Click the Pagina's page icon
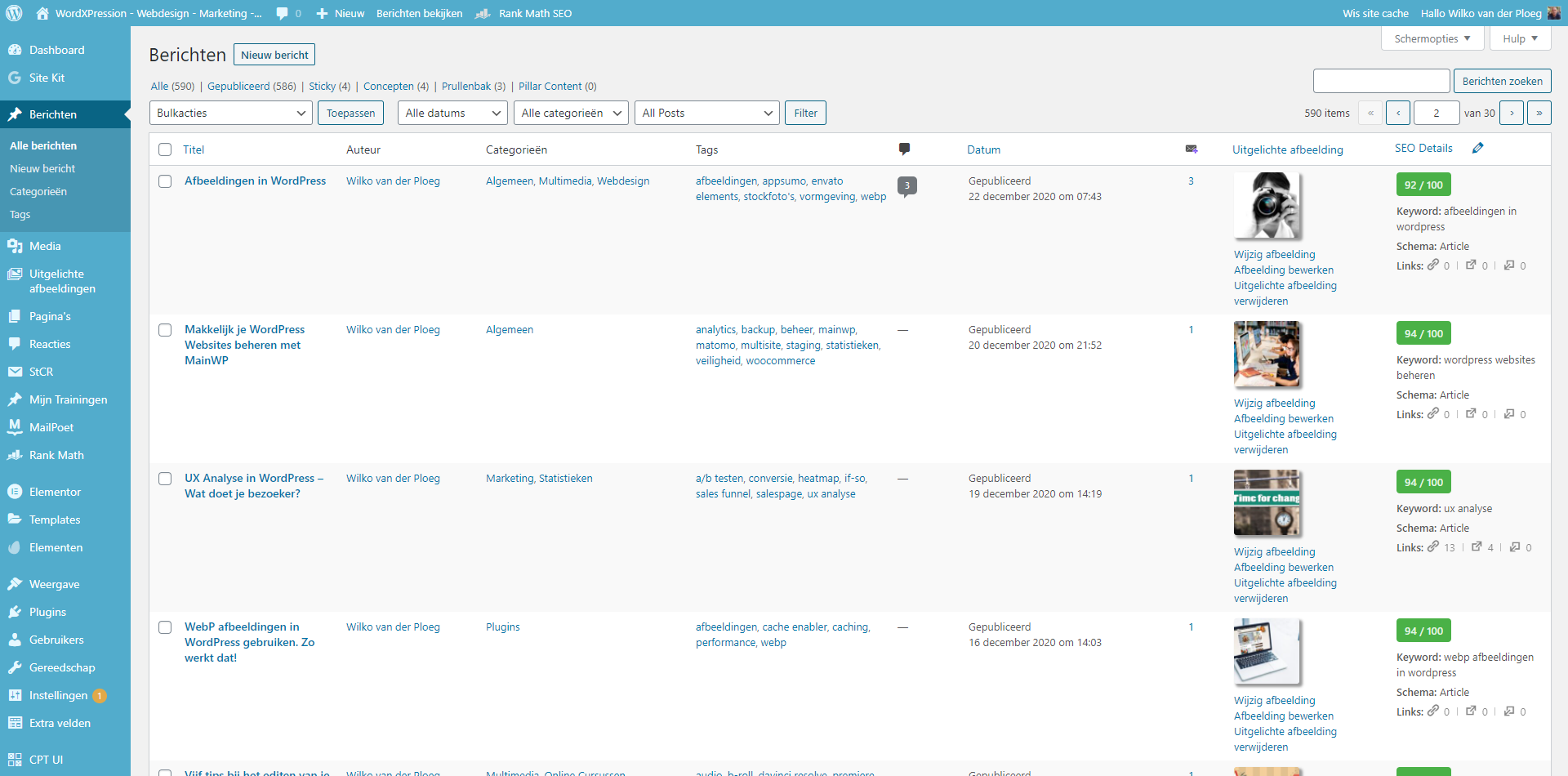Image resolution: width=1568 pixels, height=776 pixels. pyautogui.click(x=15, y=316)
